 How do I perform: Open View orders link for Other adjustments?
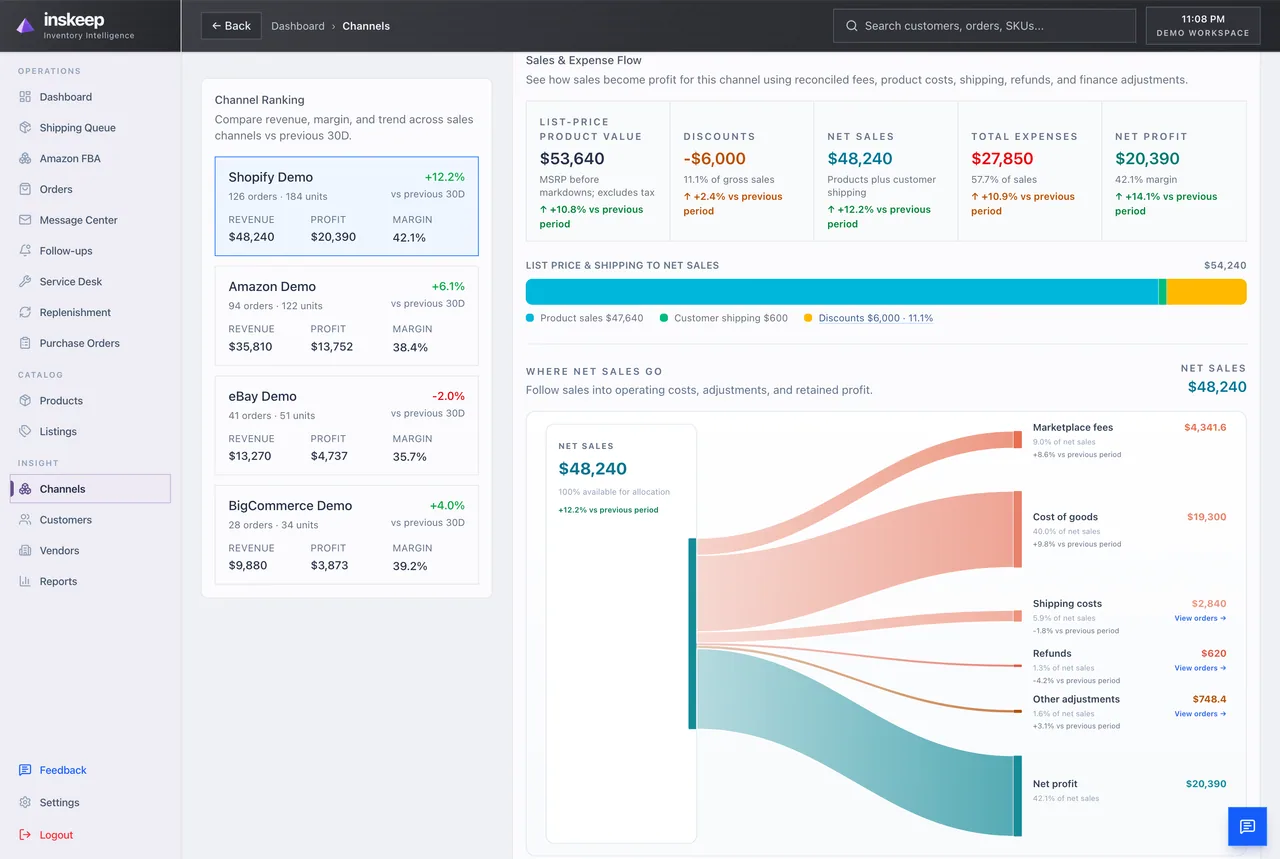point(1200,714)
